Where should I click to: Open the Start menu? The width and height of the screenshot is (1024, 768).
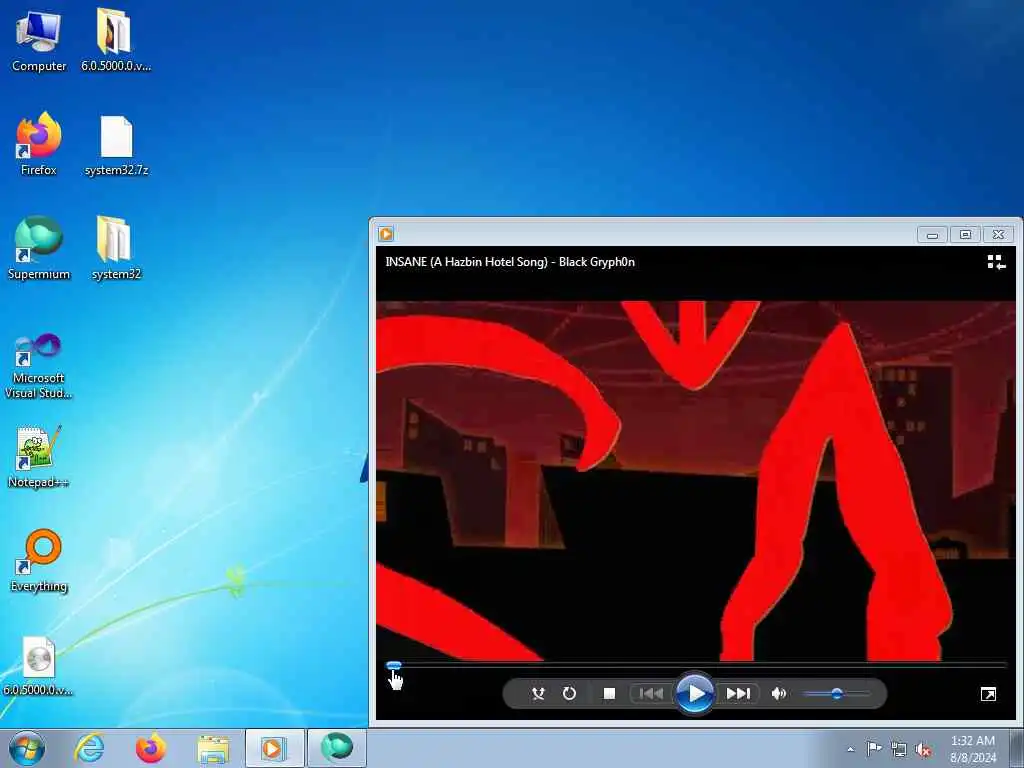point(27,748)
